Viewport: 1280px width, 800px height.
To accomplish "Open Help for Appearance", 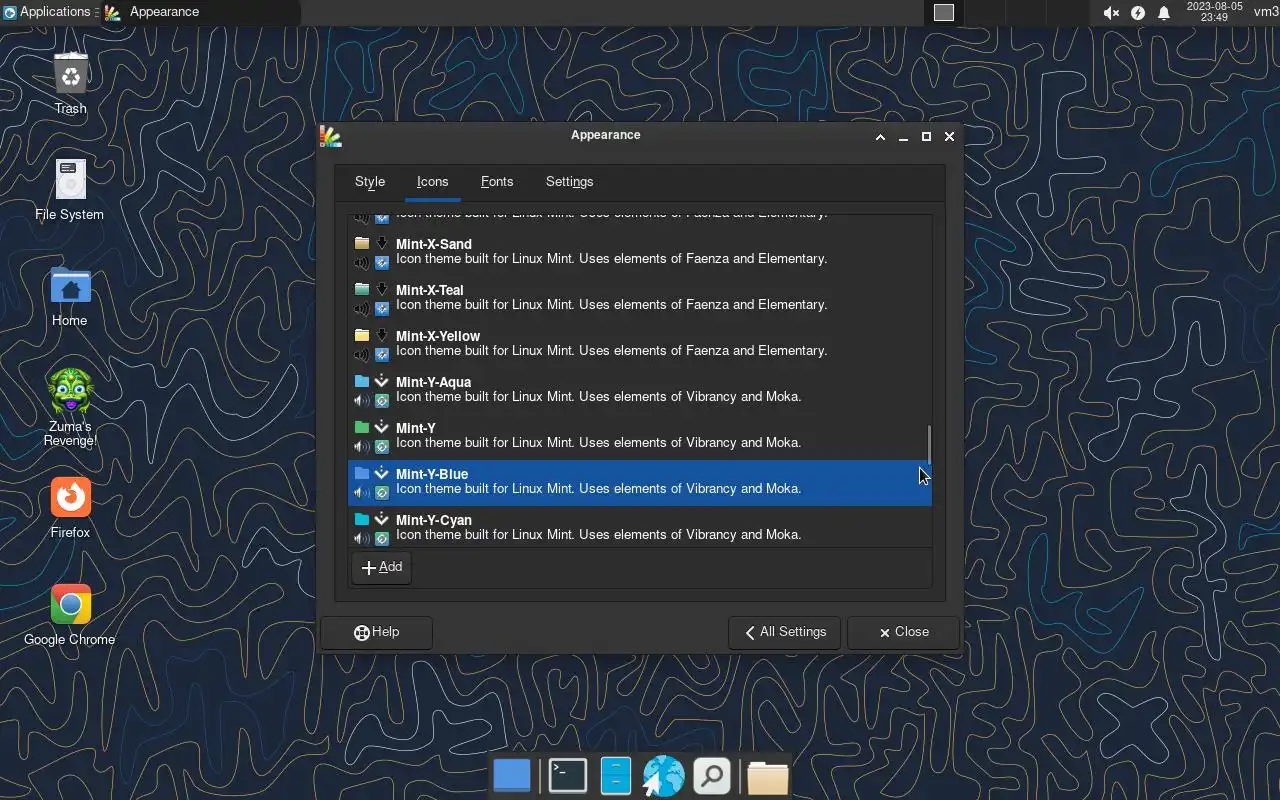I will click(x=377, y=632).
